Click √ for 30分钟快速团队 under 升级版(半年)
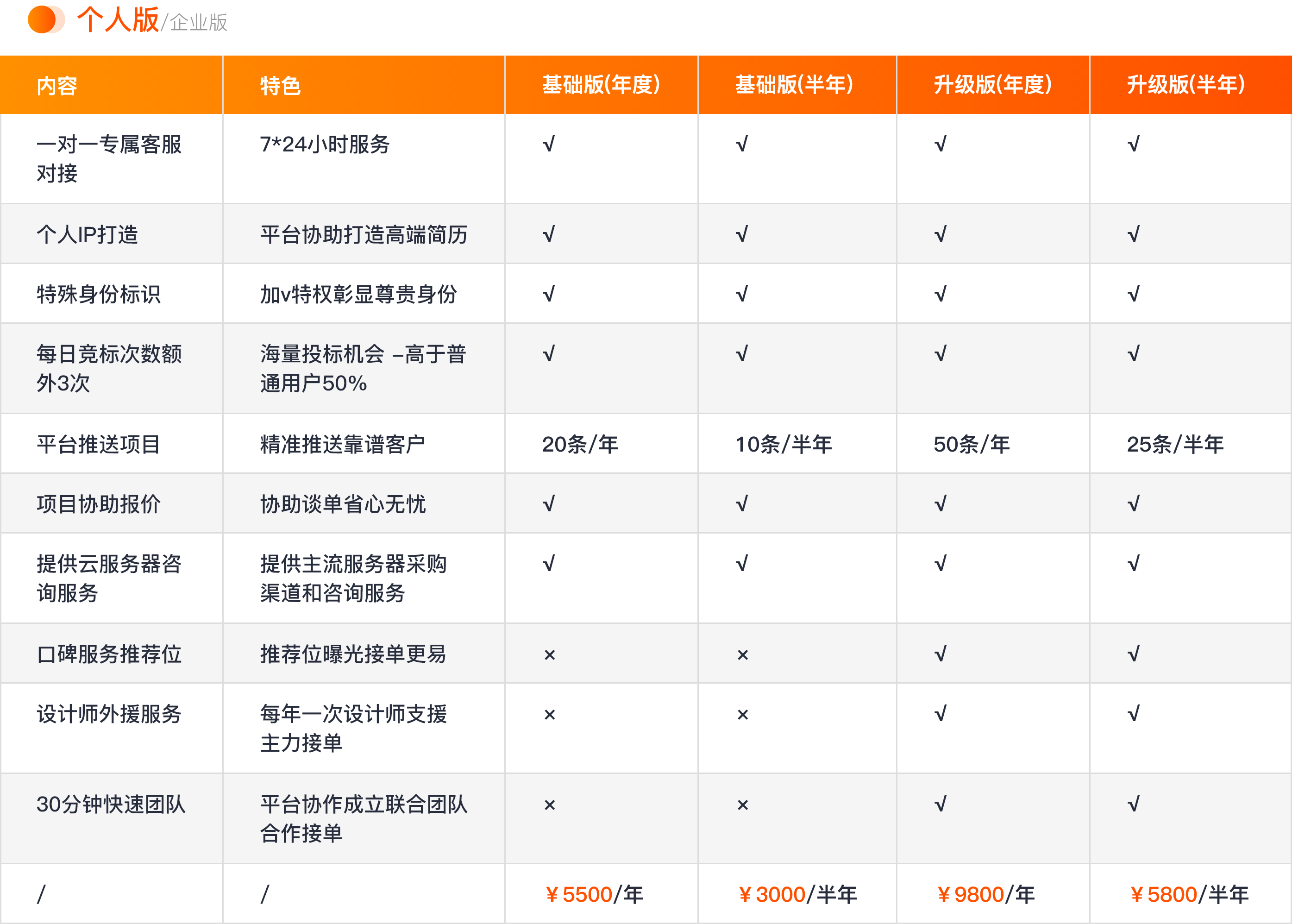Image resolution: width=1292 pixels, height=924 pixels. (1133, 804)
